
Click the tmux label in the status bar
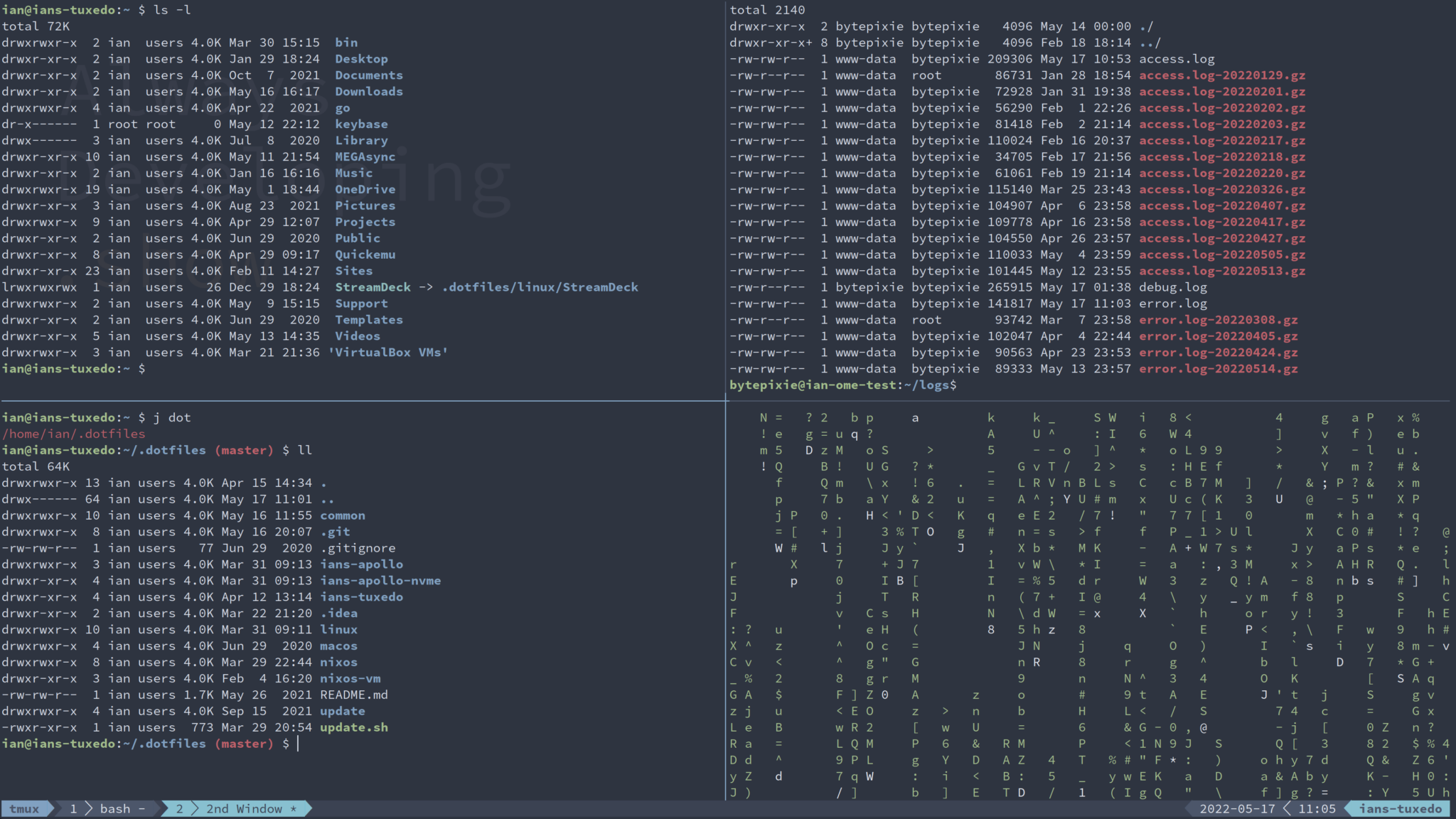pyautogui.click(x=23, y=808)
